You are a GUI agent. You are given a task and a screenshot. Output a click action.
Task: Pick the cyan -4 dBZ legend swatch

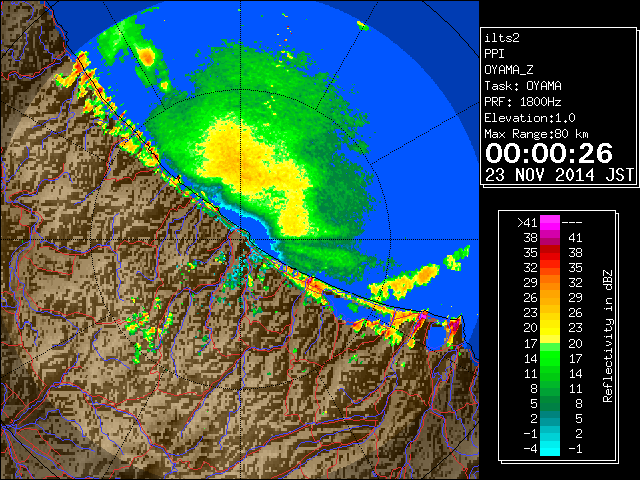tap(550, 448)
